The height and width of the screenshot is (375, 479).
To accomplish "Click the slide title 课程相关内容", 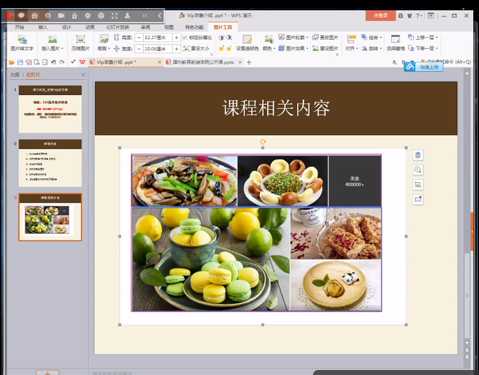I will point(276,108).
